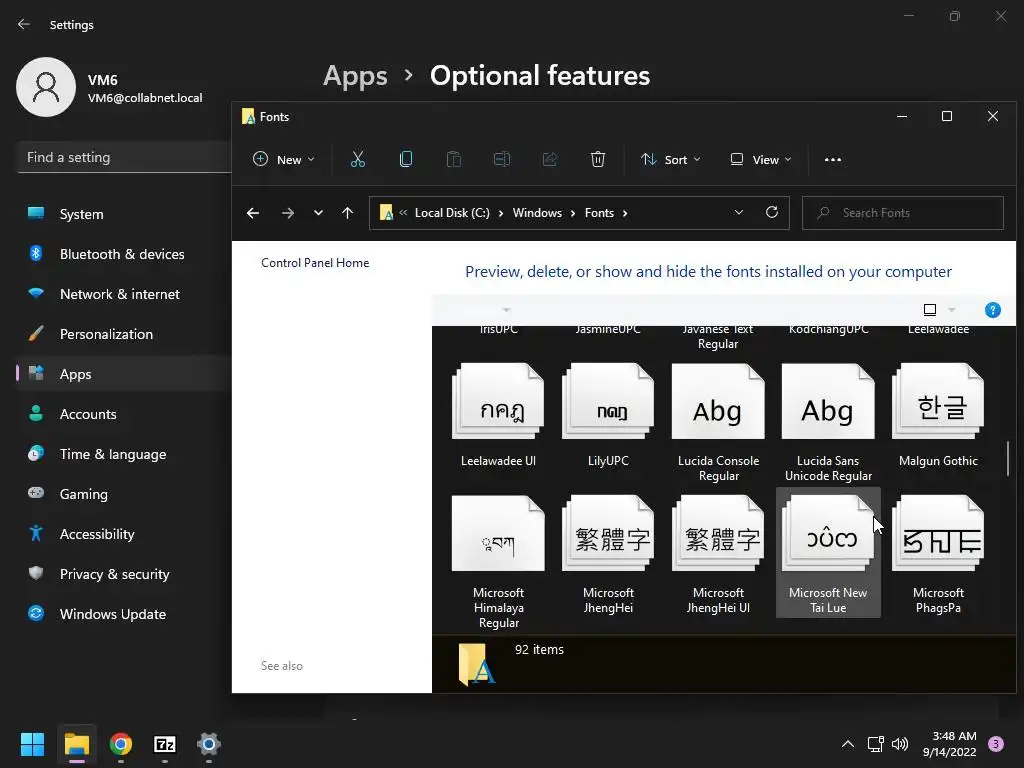Open the Windows Start button
This screenshot has width=1024, height=768.
click(x=32, y=744)
